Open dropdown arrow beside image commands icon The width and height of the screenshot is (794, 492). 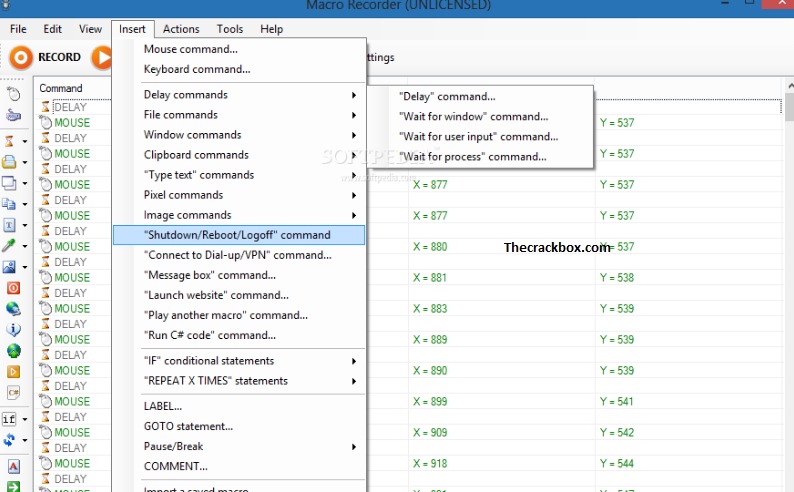pos(25,267)
